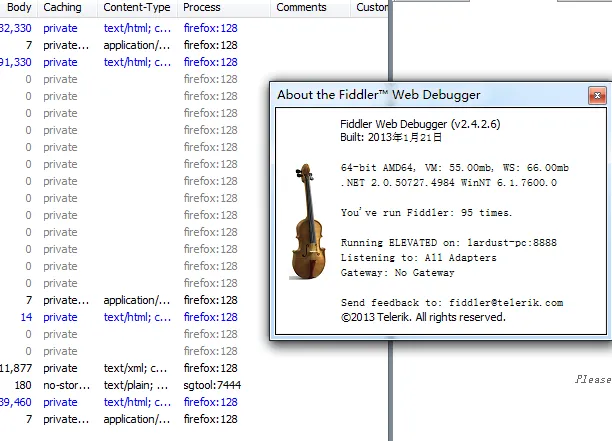Click the body value 180 cell
The width and height of the screenshot is (612, 441).
(x=23, y=385)
